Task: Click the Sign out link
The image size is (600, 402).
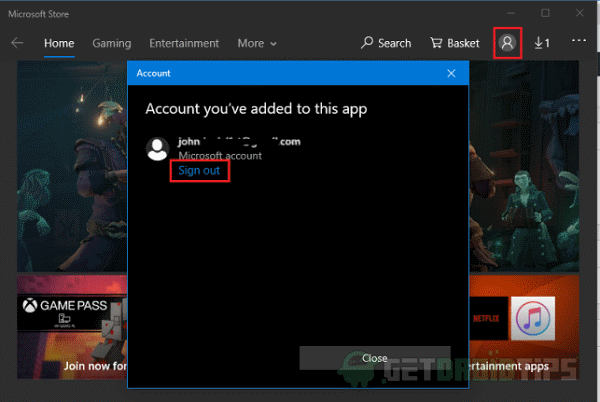Action: tap(198, 171)
